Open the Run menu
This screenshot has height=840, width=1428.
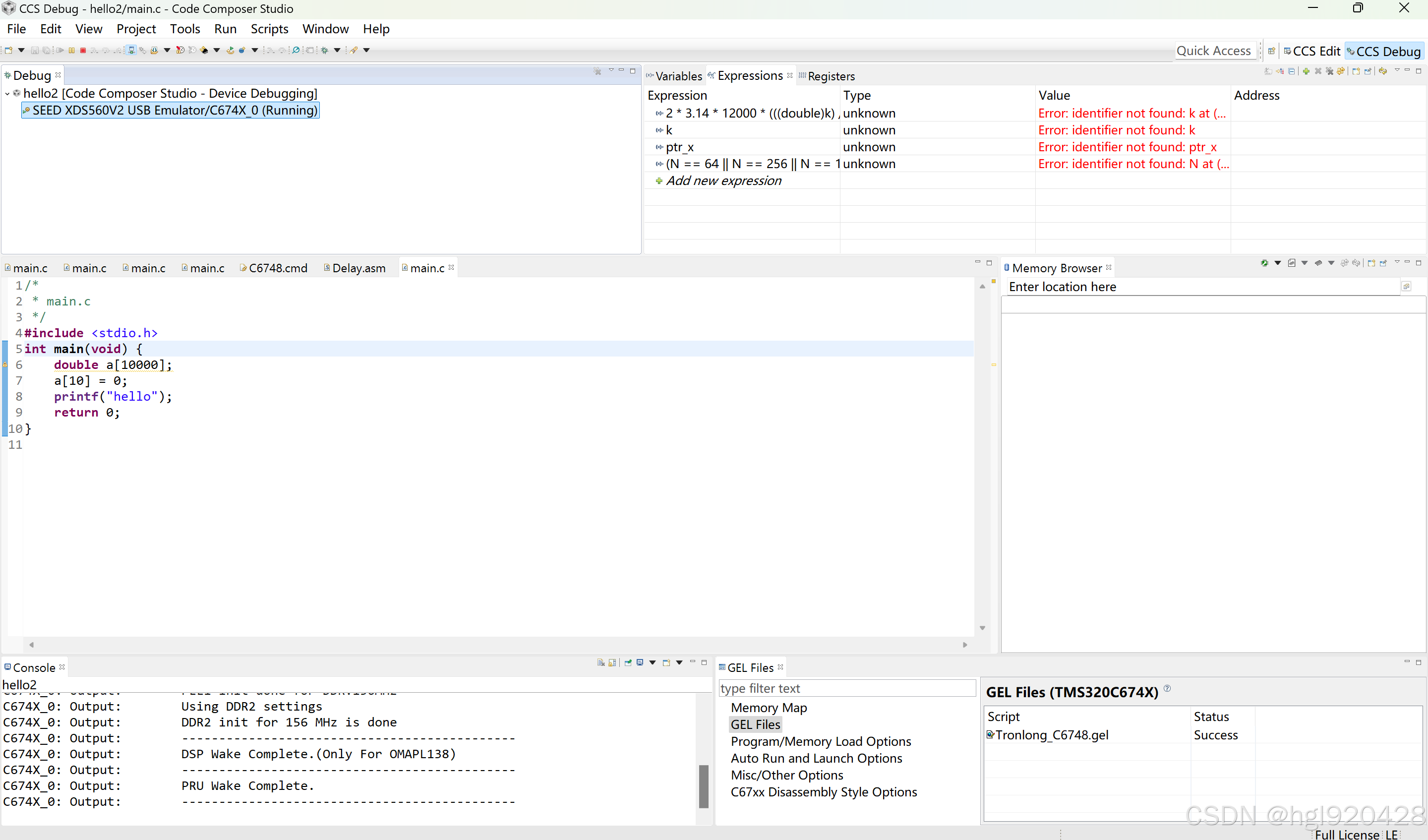point(226,29)
